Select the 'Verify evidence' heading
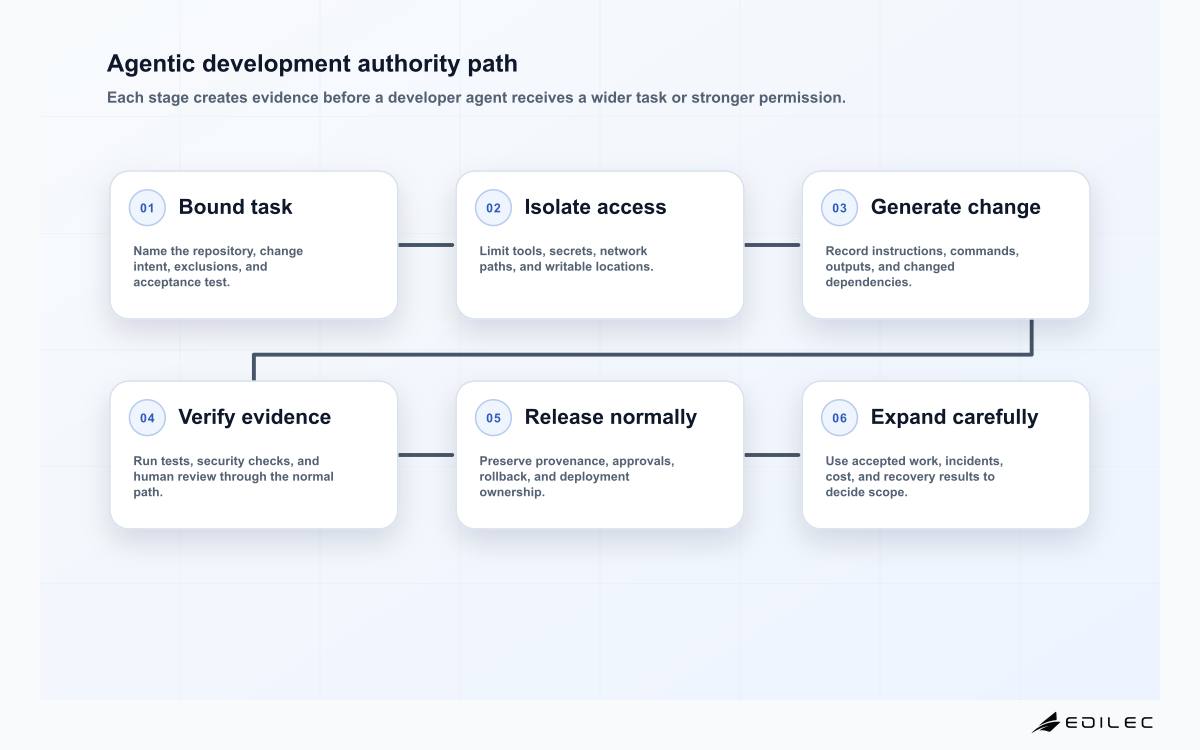 [x=254, y=417]
